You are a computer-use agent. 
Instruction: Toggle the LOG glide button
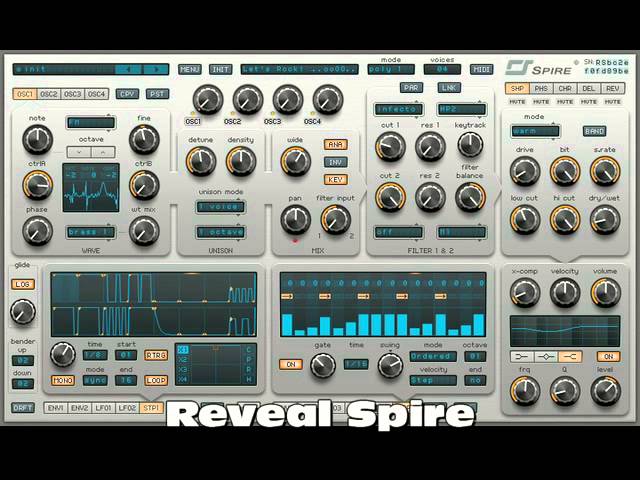click(x=23, y=284)
